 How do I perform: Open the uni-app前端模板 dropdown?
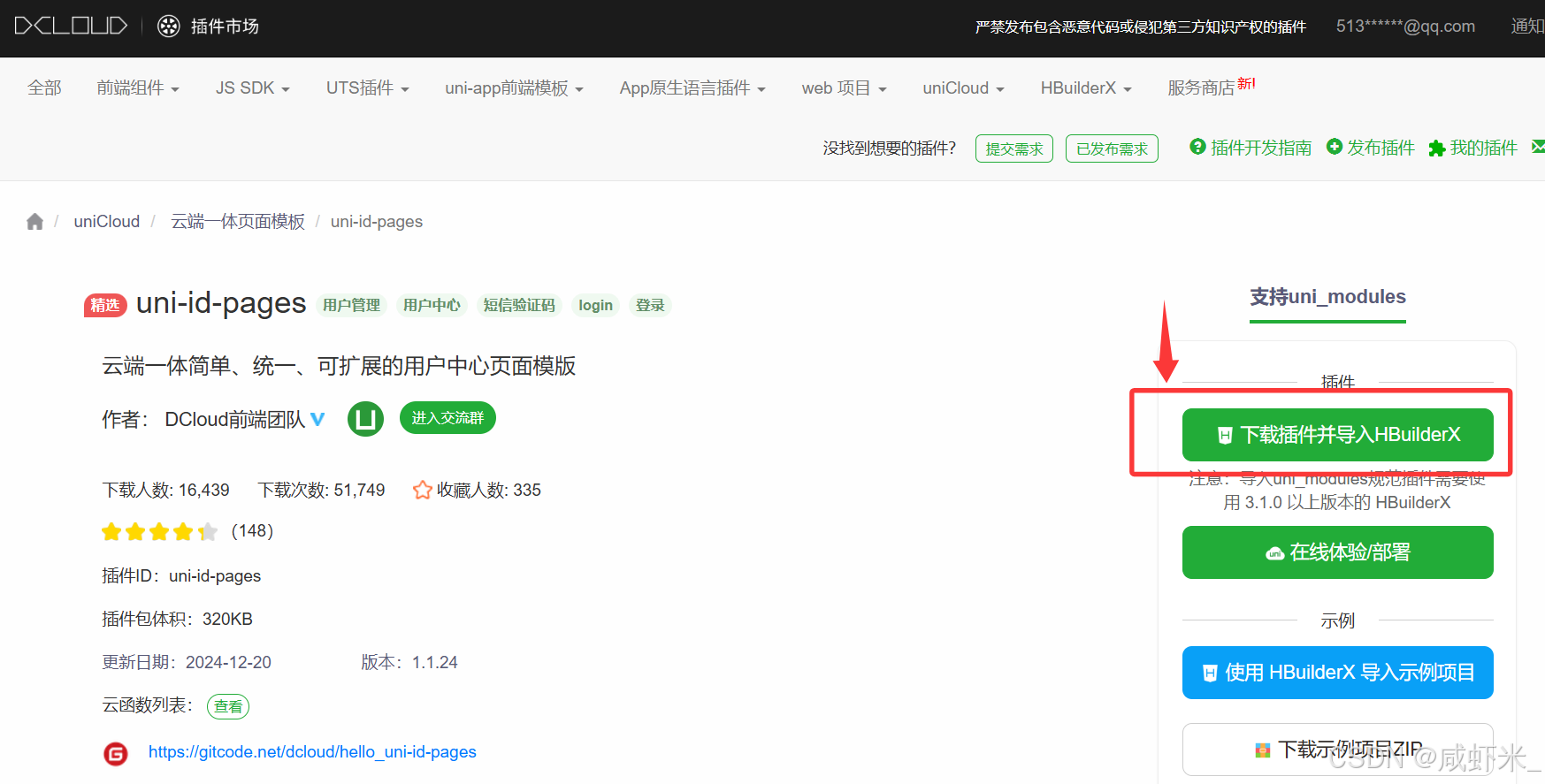515,88
